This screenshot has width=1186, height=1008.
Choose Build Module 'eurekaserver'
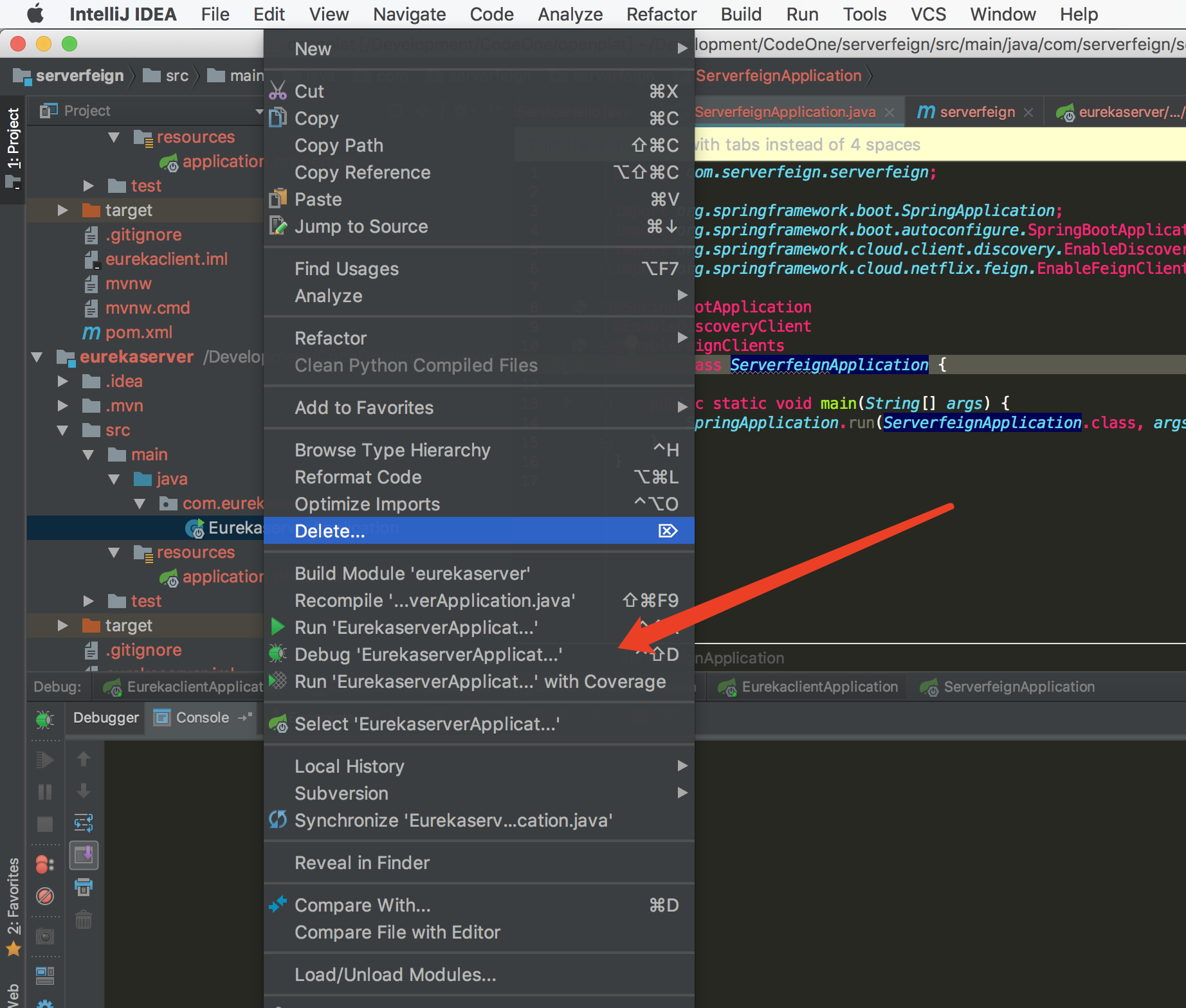(479, 573)
